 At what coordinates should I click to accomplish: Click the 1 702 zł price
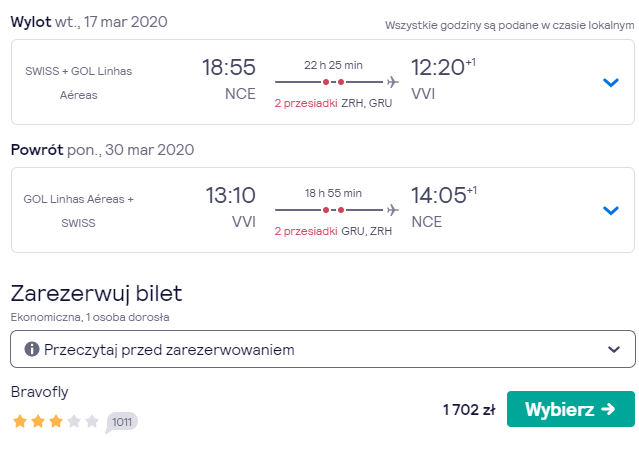469,409
